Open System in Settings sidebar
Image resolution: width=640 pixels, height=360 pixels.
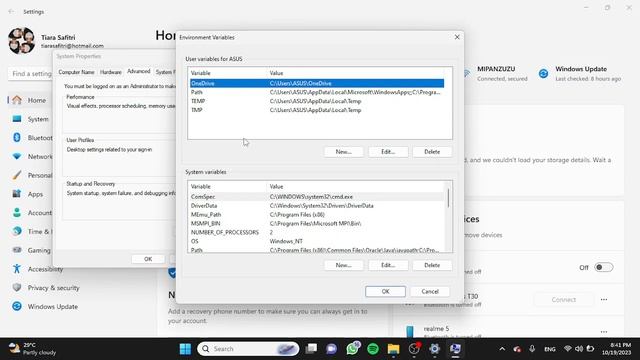coord(31,119)
